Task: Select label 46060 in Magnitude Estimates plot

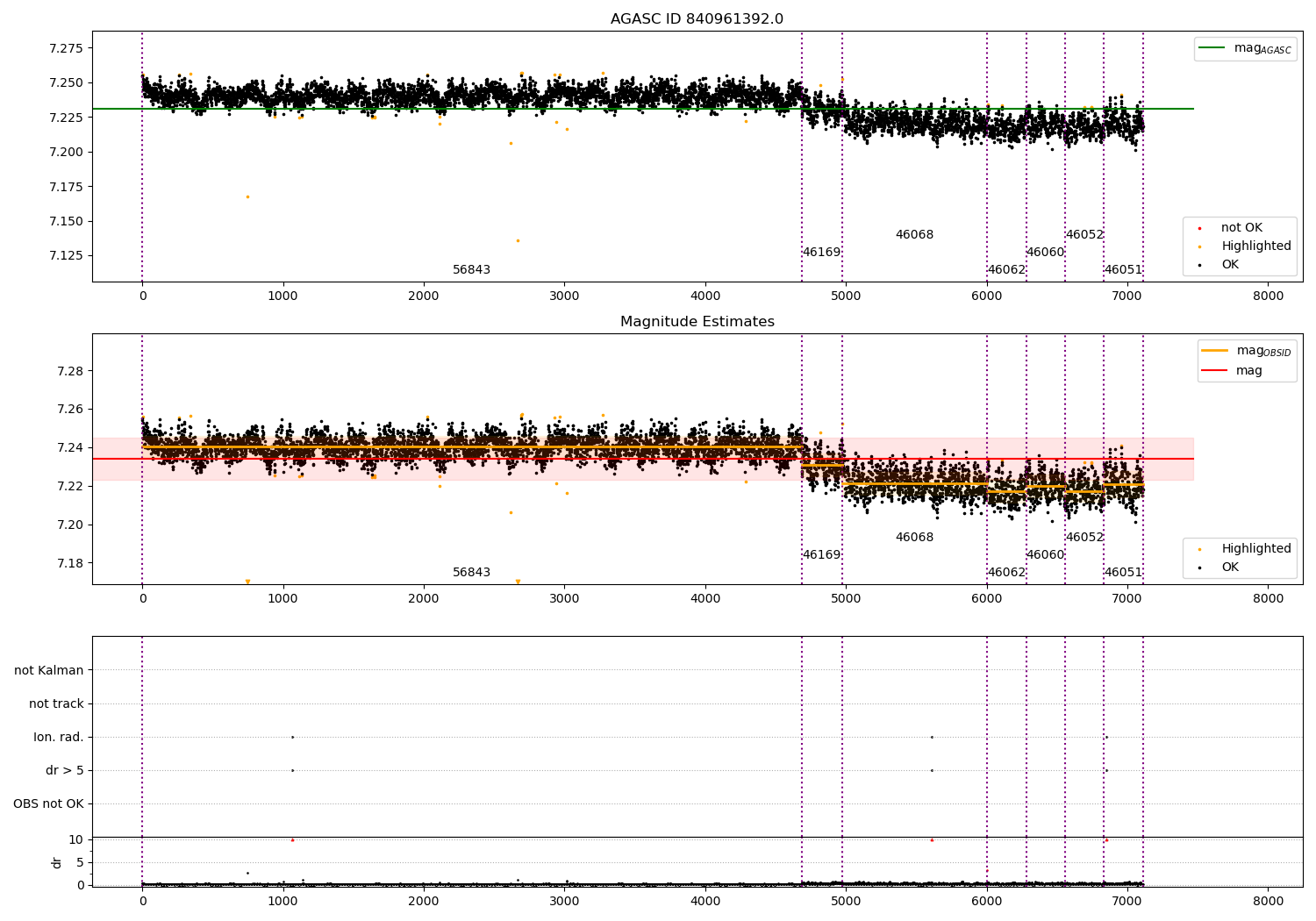Action: coord(1045,555)
